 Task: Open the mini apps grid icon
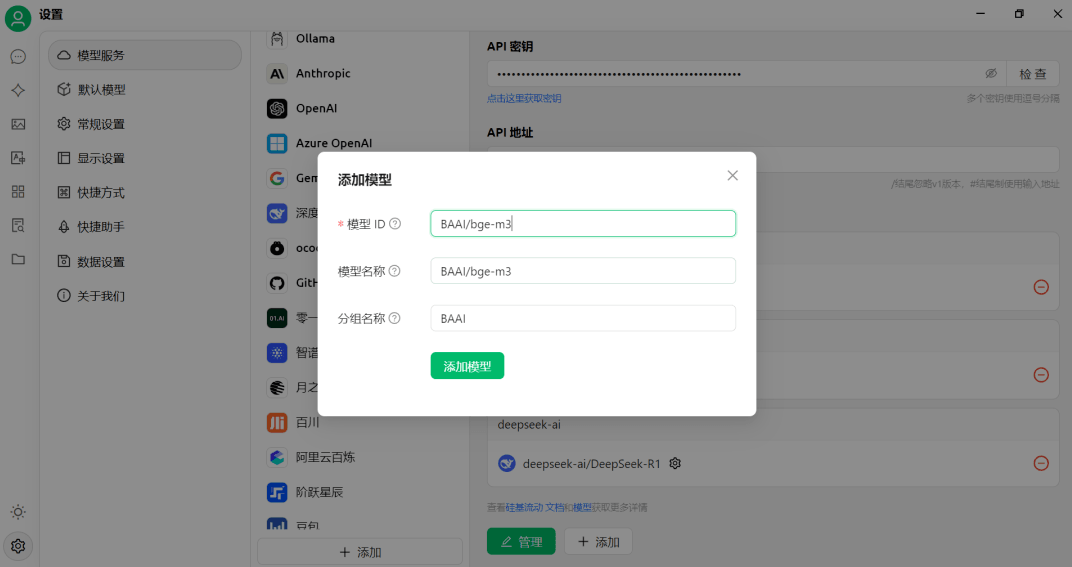pos(18,192)
